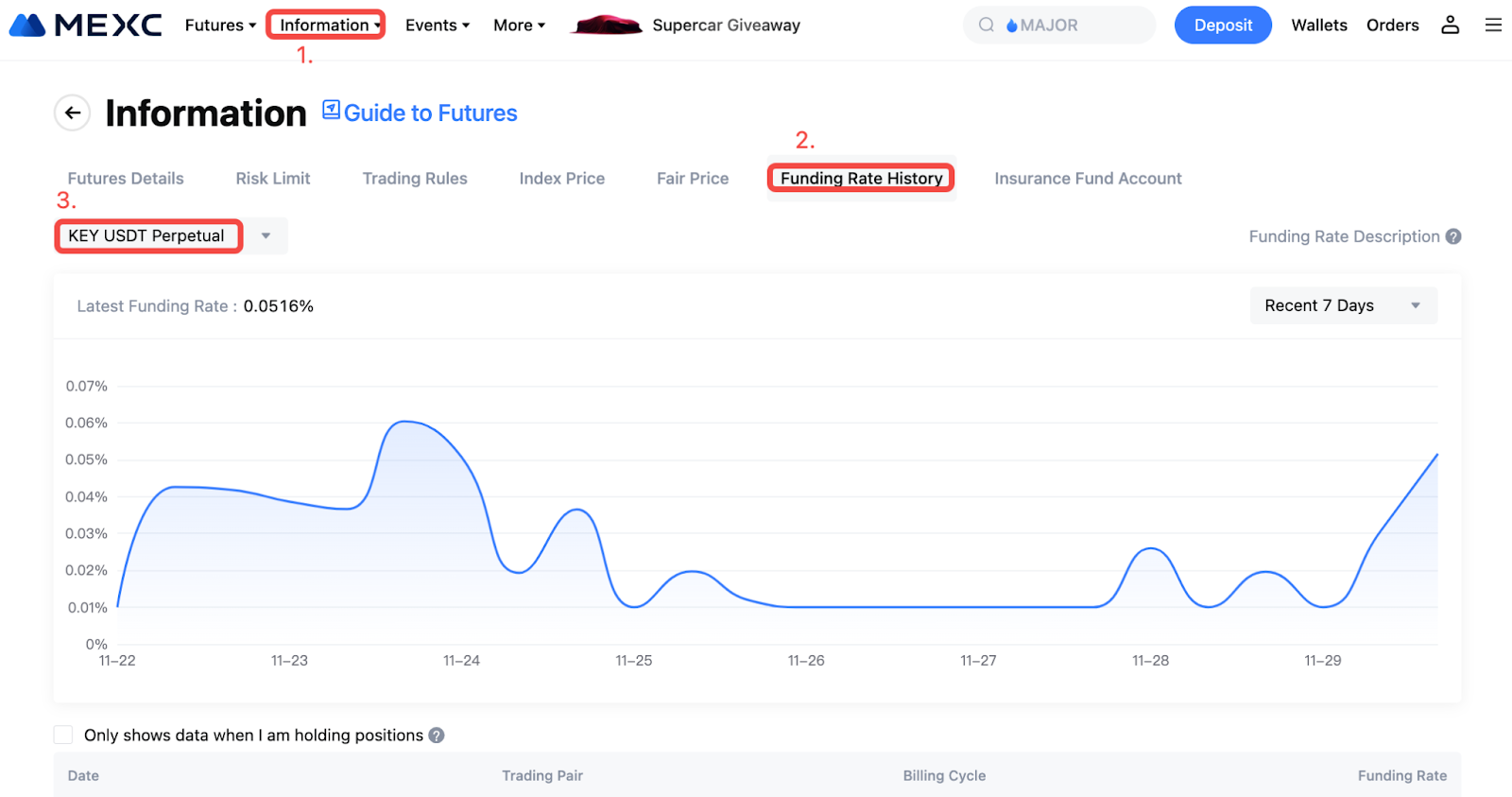Switch to Risk Limit tab
Viewport: 1512px width, 797px height.
coord(273,179)
